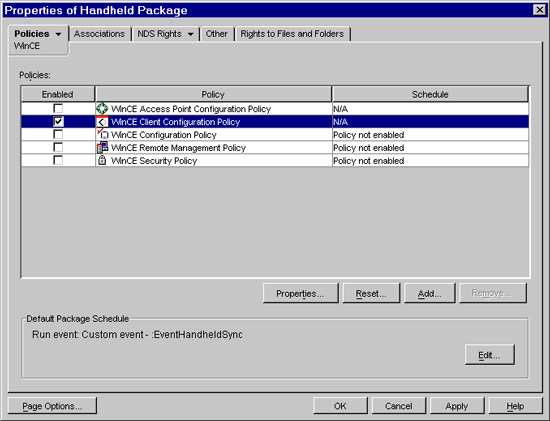The image size is (550, 421).
Task: Confirm with the OK button
Action: [340, 406]
